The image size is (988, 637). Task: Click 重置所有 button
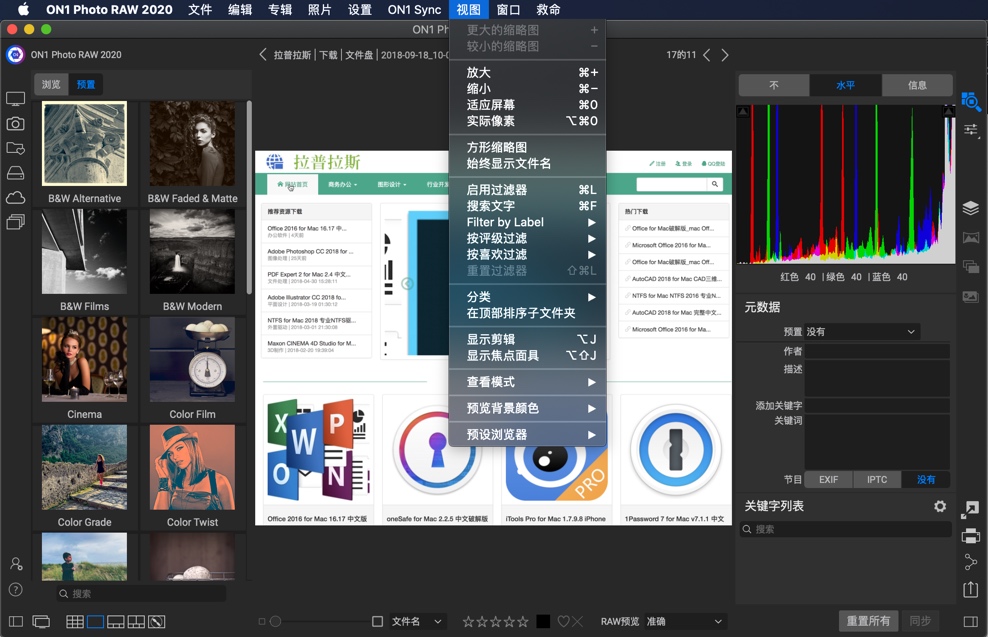868,621
